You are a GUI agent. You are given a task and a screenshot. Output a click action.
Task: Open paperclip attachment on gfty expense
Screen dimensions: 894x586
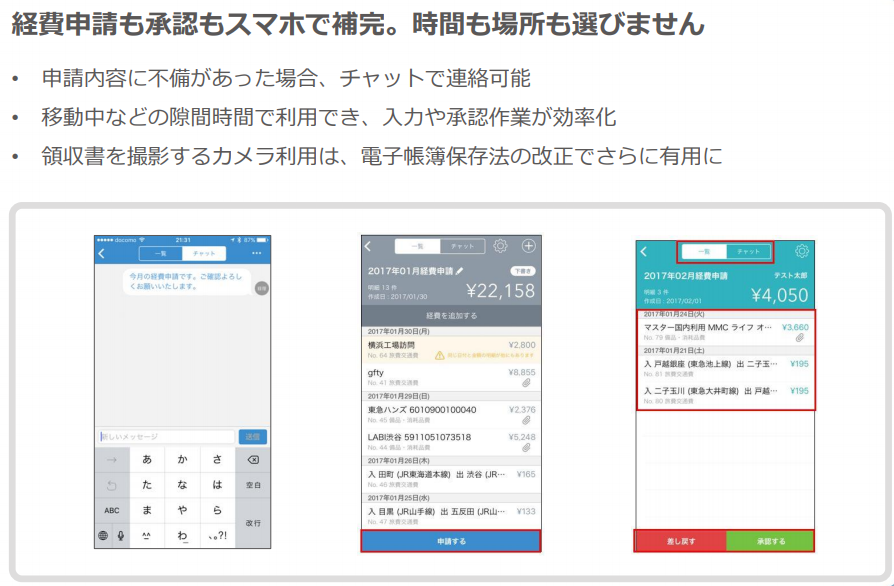click(526, 382)
